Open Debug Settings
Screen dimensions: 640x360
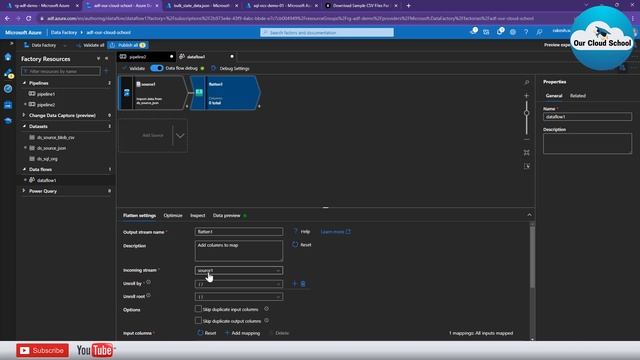click(230, 68)
